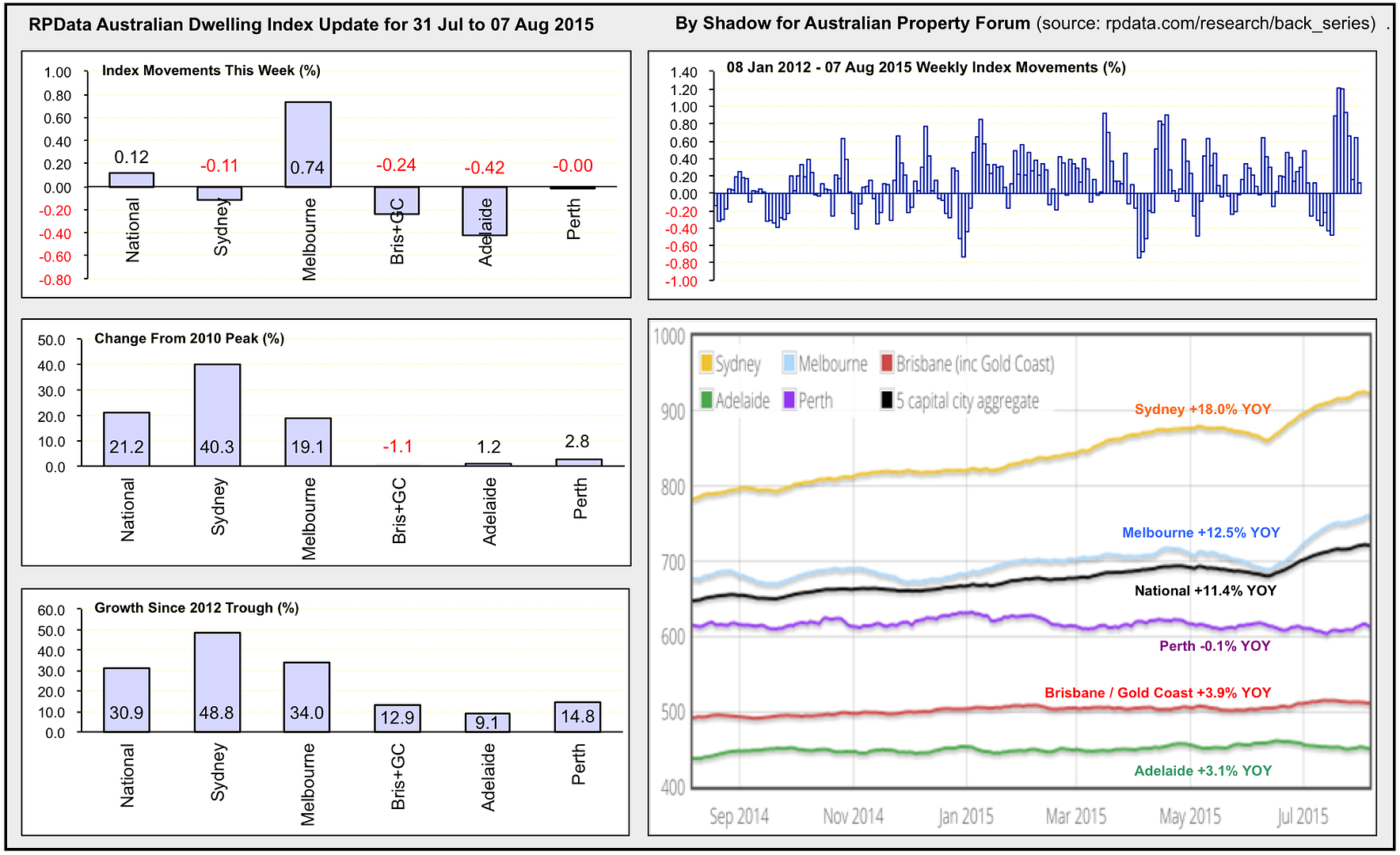
Task: Click the Growth Since 2012 Trough chart title
Action: pyautogui.click(x=196, y=608)
